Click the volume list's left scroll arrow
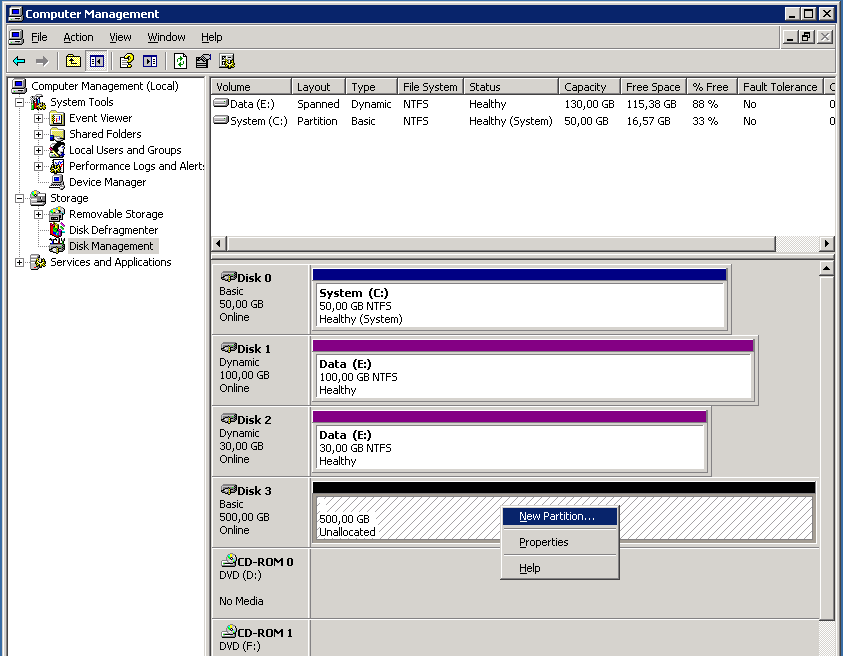 tap(218, 244)
